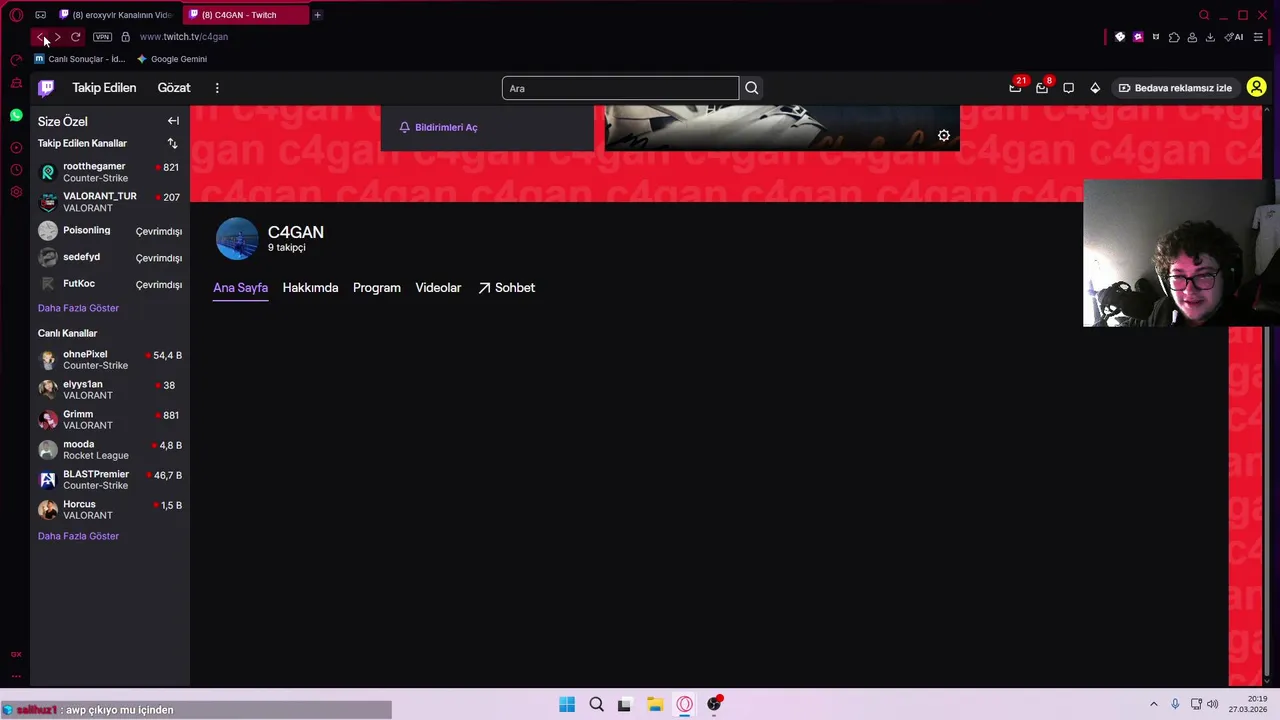Go back using the browser back arrow
The width and height of the screenshot is (1280, 720).
click(x=41, y=37)
